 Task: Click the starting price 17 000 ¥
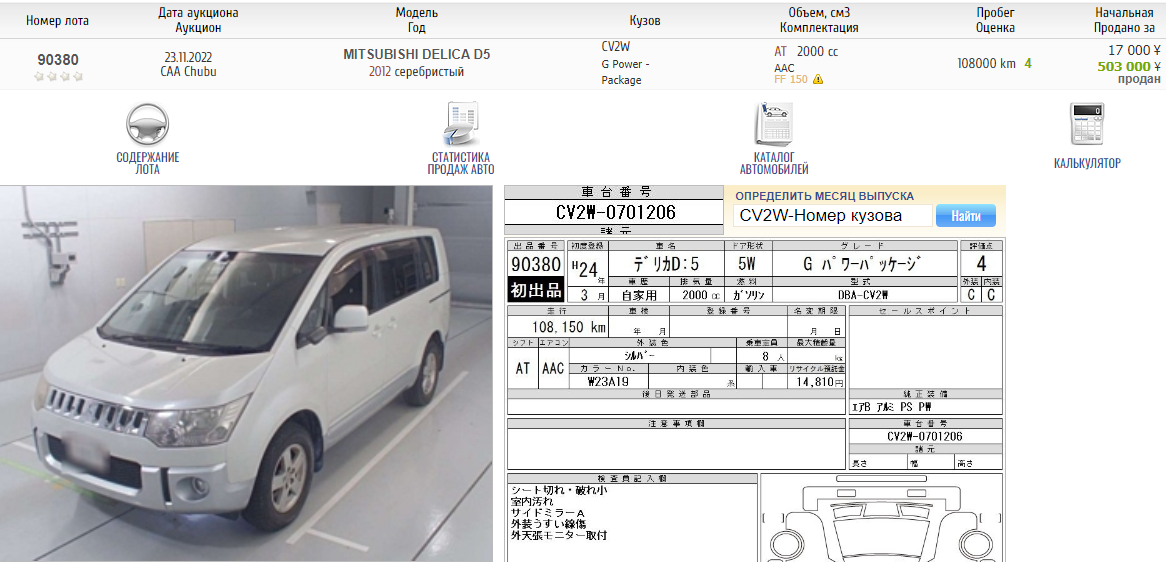pyautogui.click(x=1134, y=51)
